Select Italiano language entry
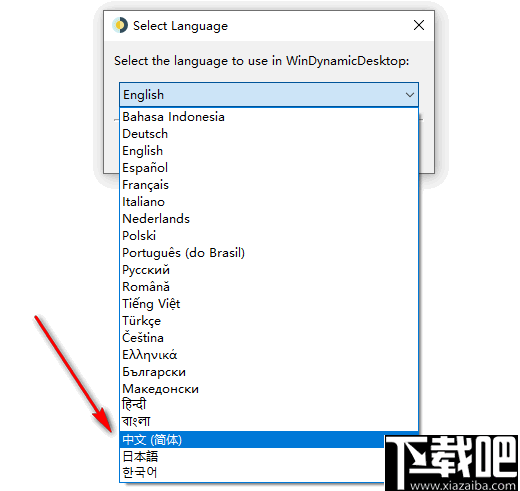Viewport: 520px width, 491px height. click(269, 202)
